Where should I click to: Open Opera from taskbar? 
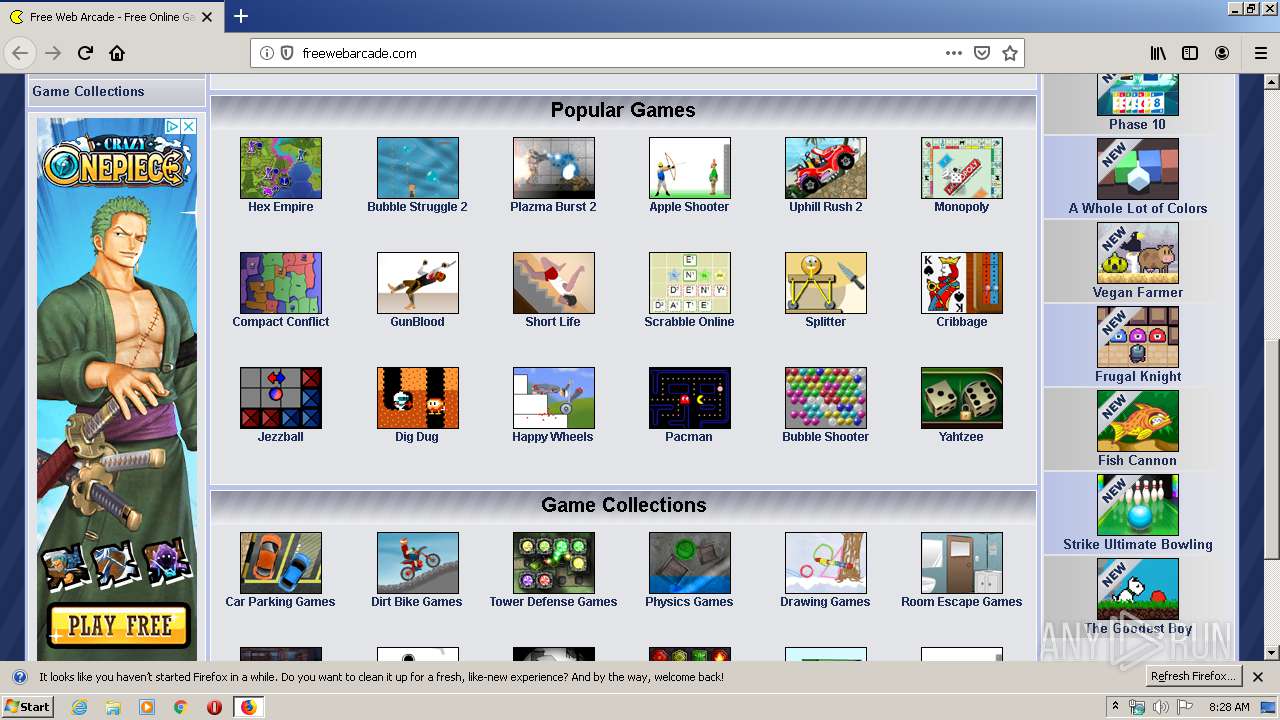(214, 707)
